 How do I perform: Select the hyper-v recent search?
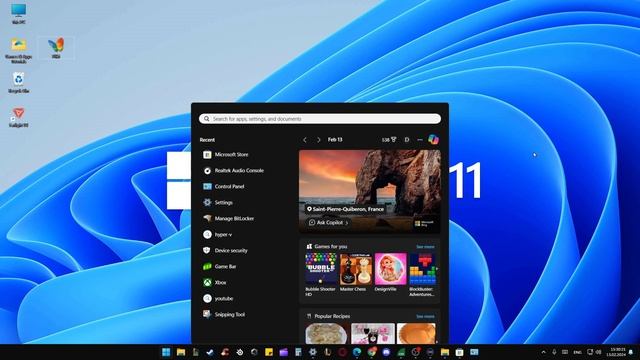pos(218,235)
